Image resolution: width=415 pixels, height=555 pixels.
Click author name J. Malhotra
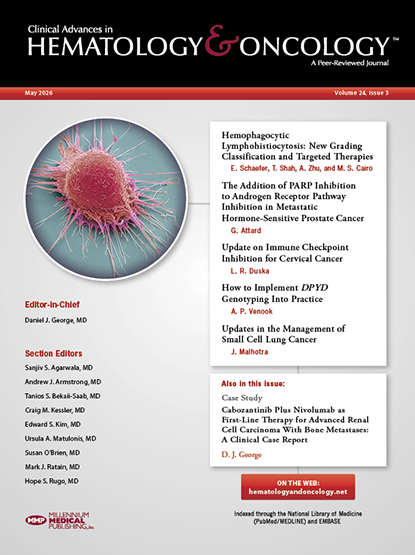click(x=249, y=352)
